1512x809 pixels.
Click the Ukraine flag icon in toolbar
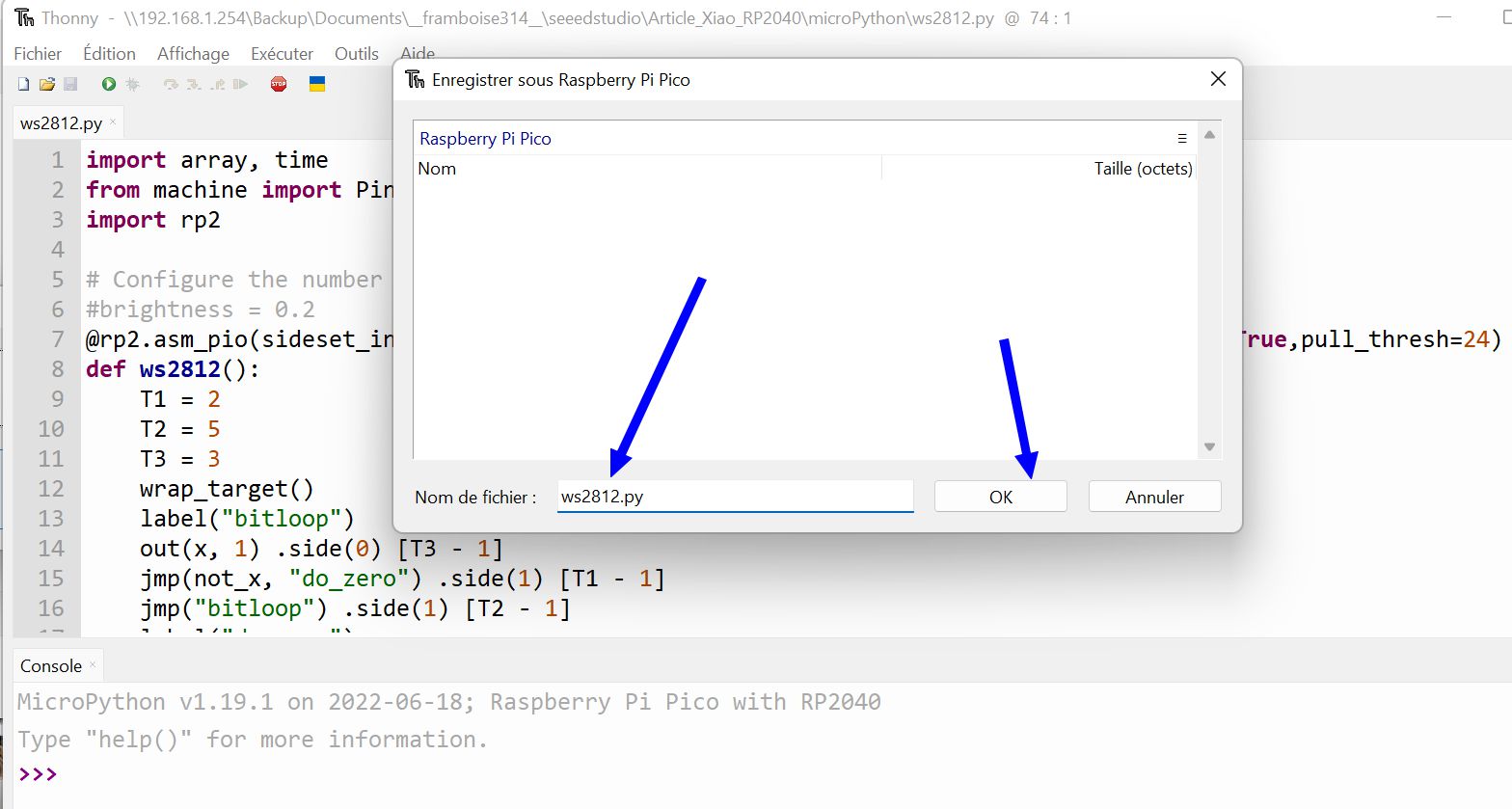click(x=316, y=85)
